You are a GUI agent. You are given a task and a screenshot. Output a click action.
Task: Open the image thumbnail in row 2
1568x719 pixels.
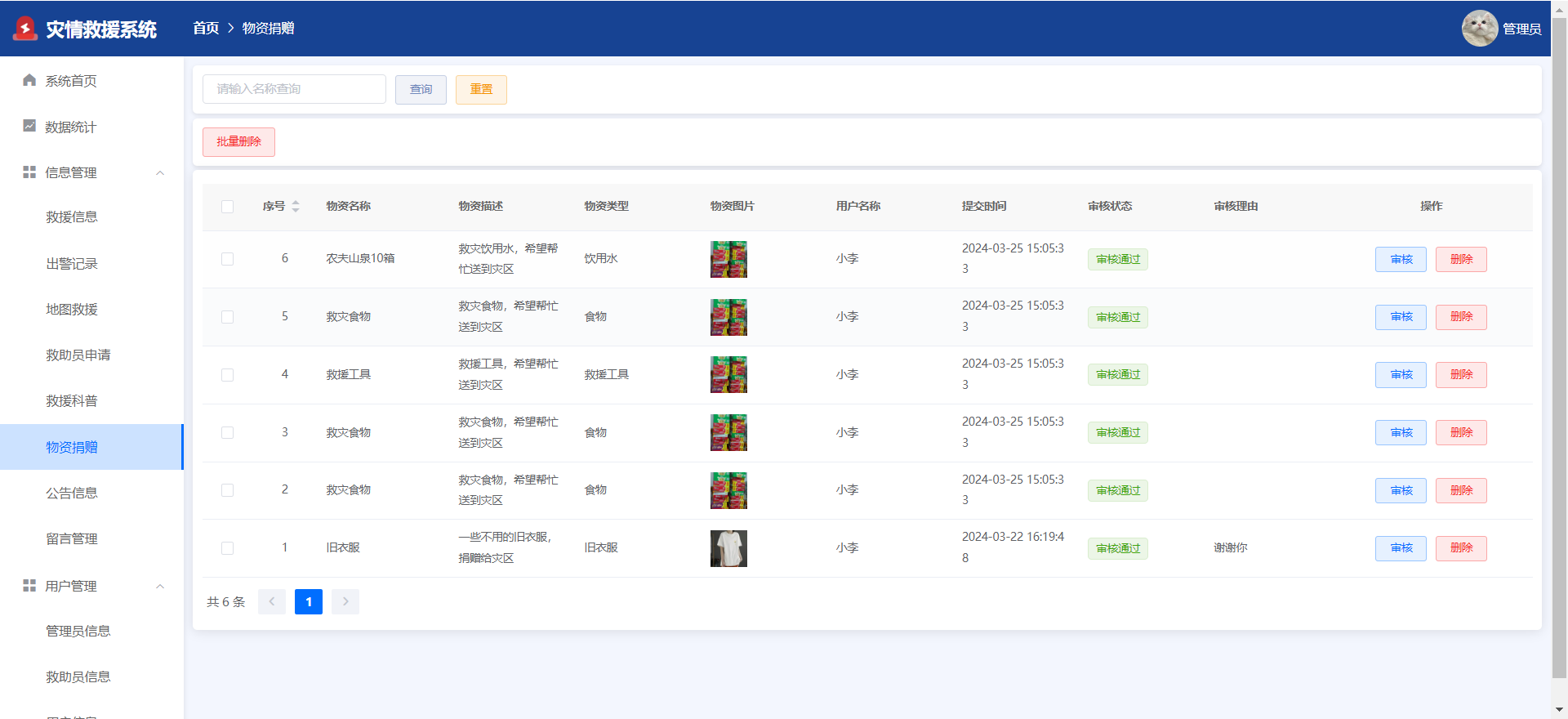728,490
